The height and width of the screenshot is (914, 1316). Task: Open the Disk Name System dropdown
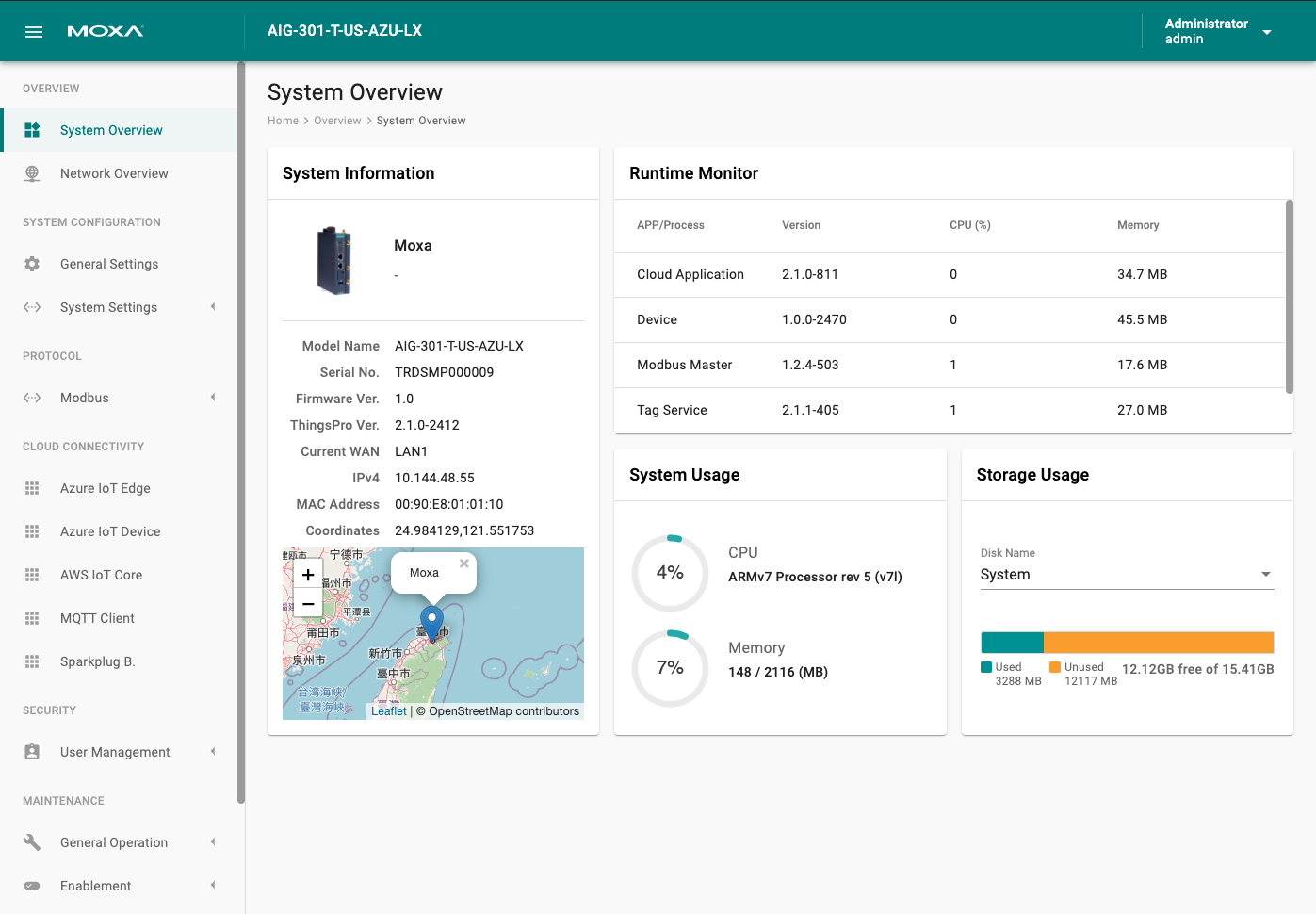point(1127,575)
